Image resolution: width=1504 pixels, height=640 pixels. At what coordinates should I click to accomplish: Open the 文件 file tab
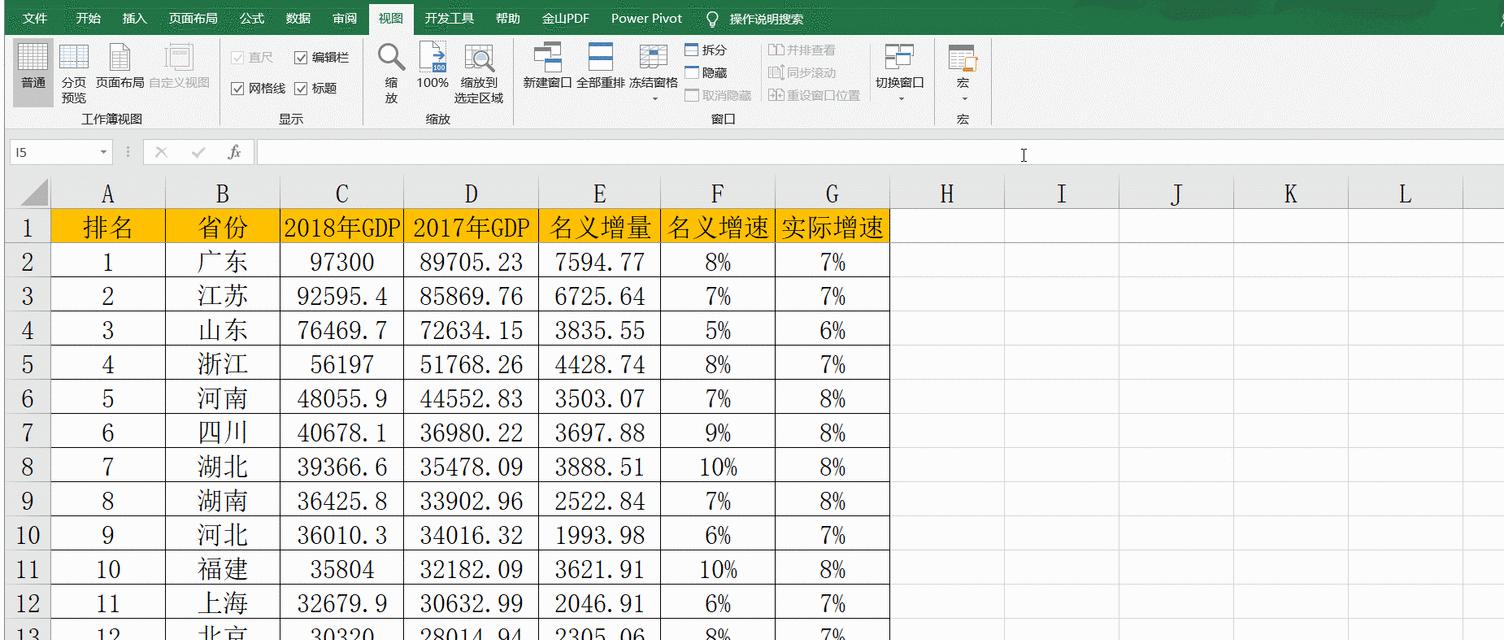(35, 19)
